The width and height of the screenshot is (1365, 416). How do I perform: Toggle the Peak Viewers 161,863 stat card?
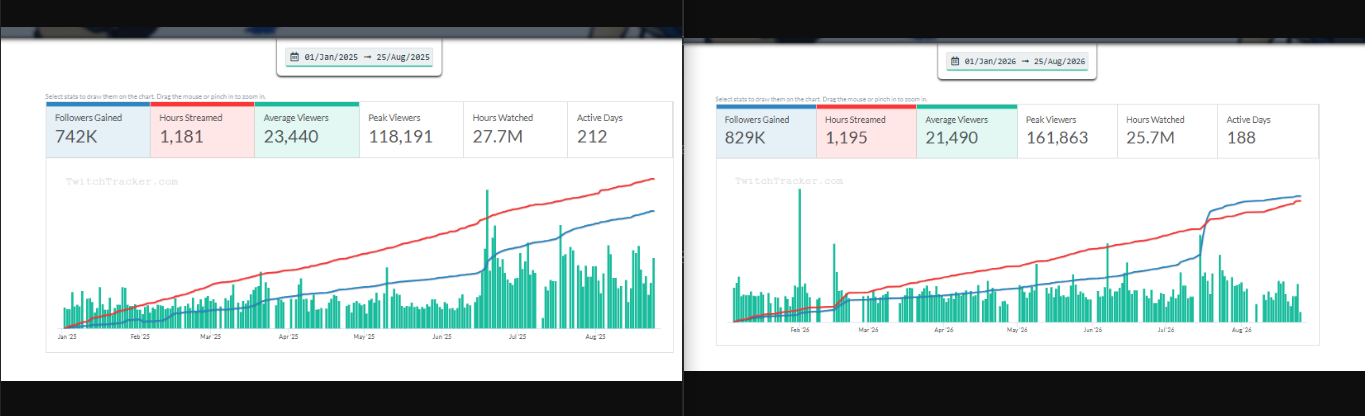pos(1067,131)
